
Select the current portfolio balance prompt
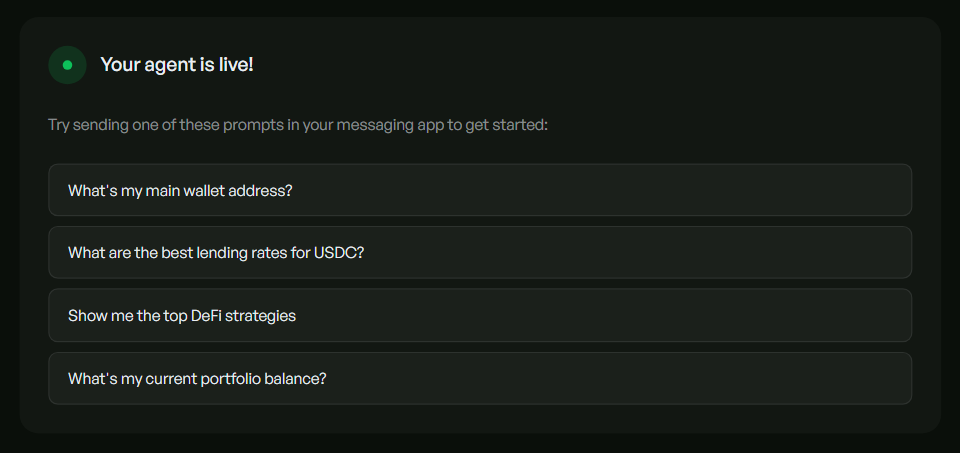tap(197, 379)
